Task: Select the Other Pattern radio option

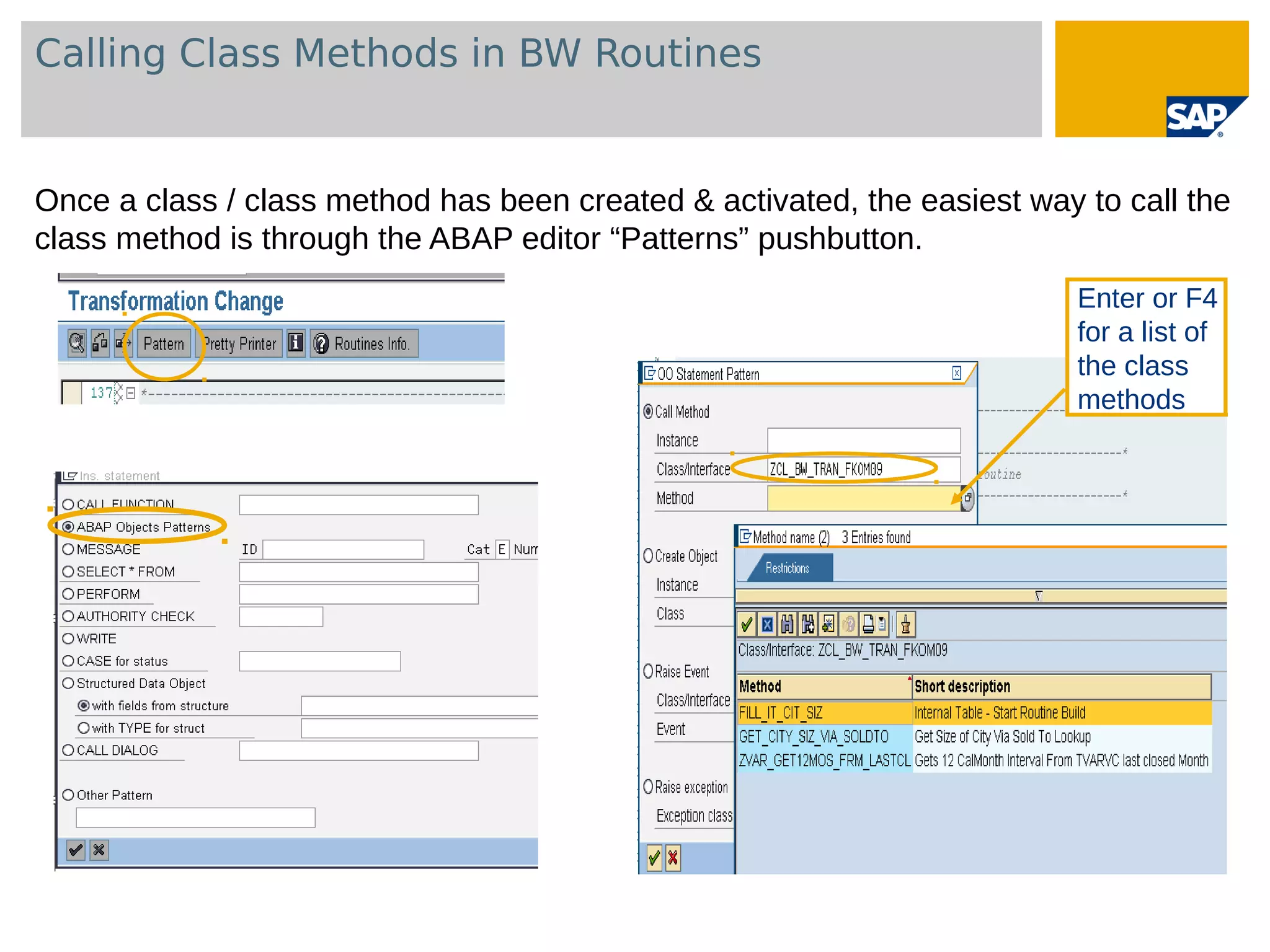Action: [x=68, y=795]
